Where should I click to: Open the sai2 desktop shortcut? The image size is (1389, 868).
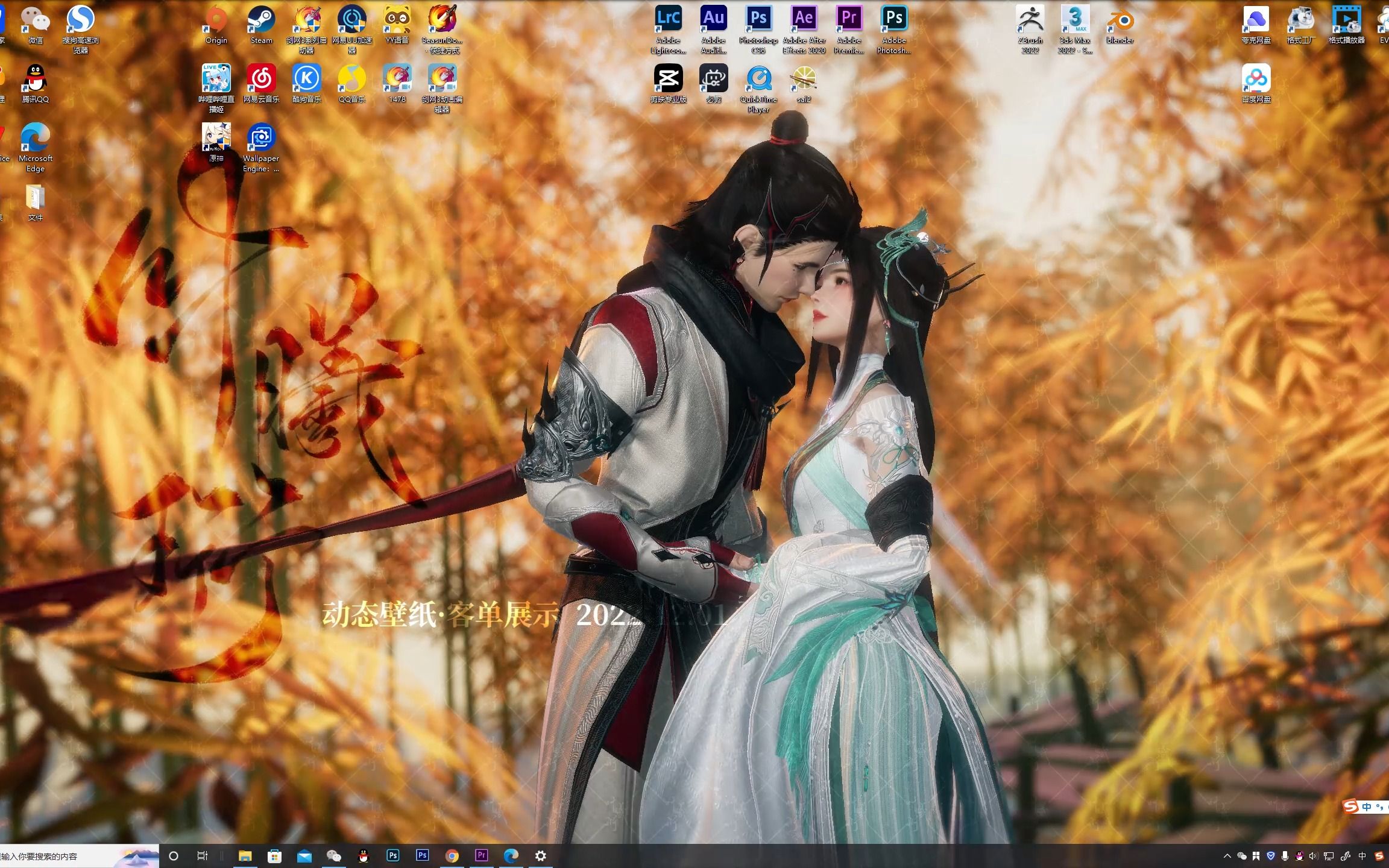804,83
